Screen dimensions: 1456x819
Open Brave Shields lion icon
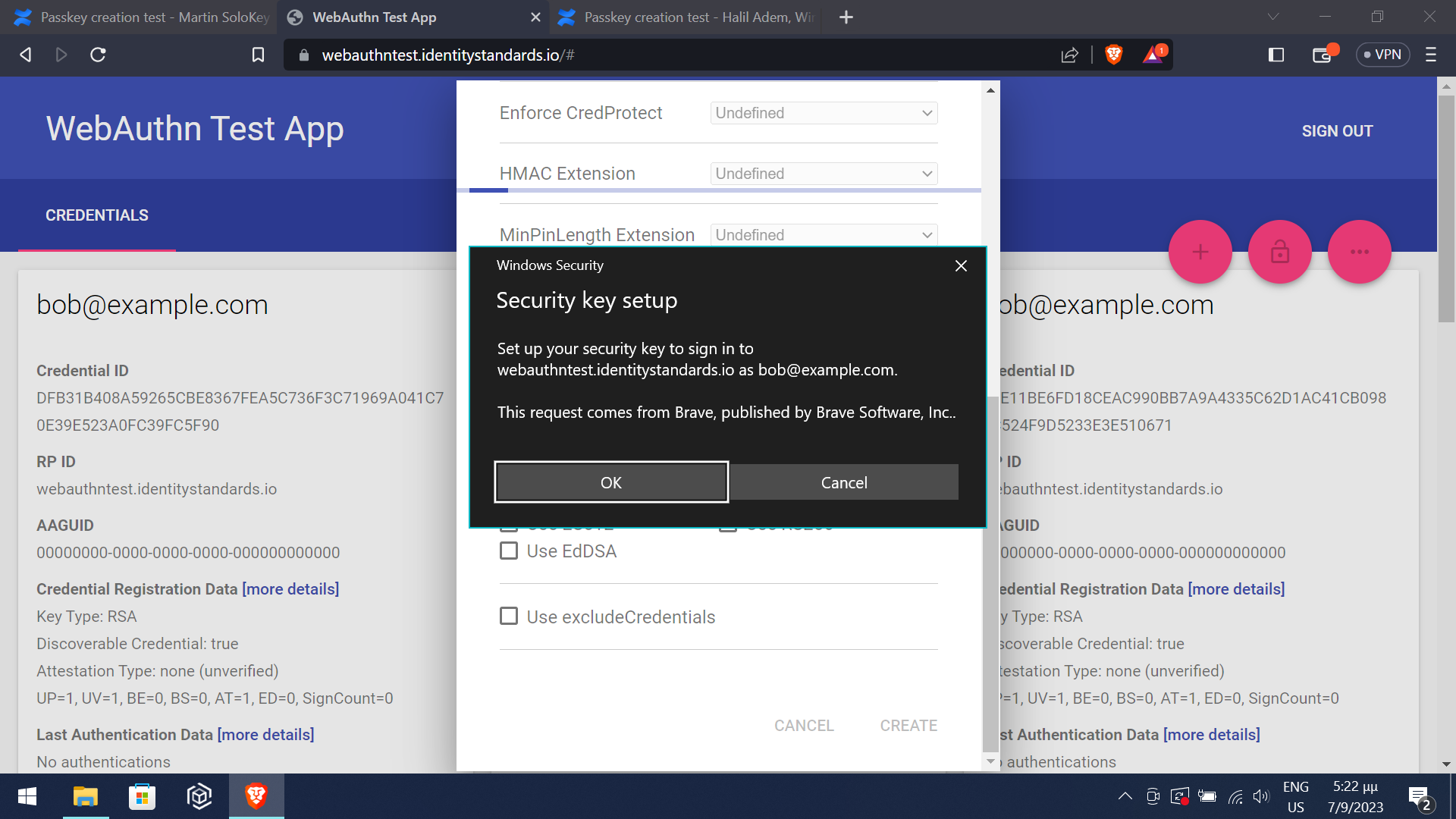click(1113, 55)
